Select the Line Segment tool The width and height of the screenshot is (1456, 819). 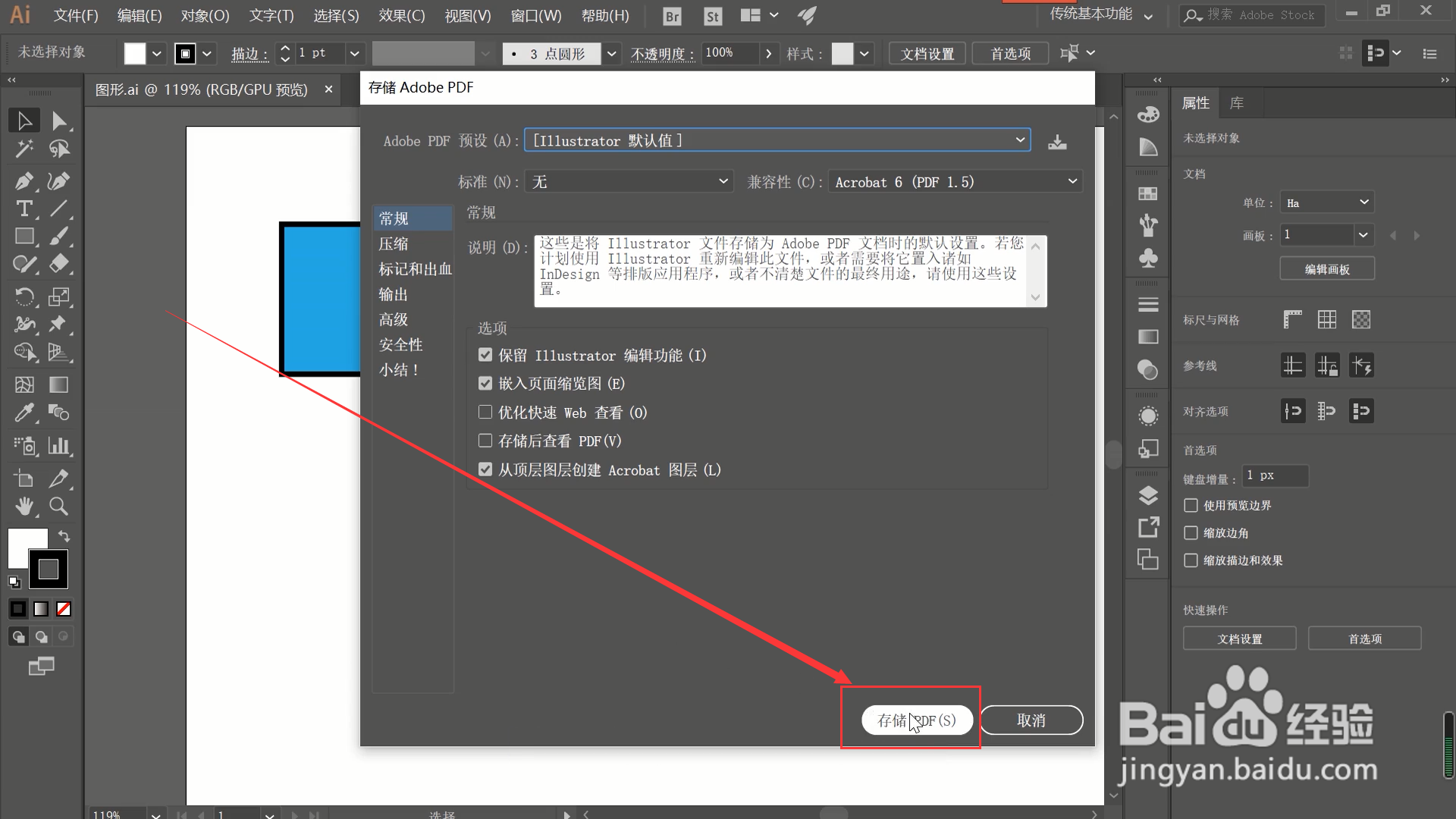click(59, 209)
